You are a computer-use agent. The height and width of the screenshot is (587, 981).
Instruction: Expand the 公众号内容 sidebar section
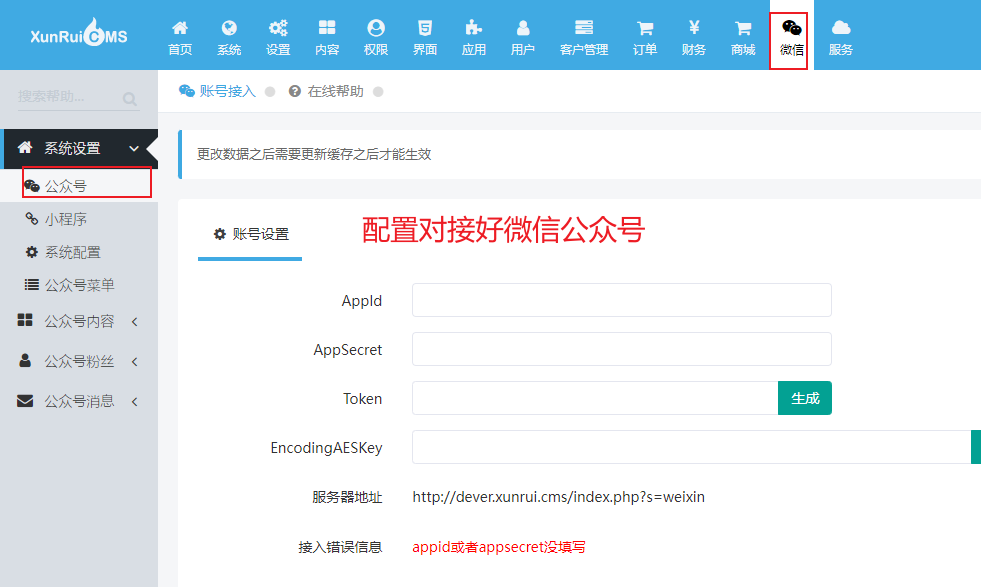click(79, 321)
